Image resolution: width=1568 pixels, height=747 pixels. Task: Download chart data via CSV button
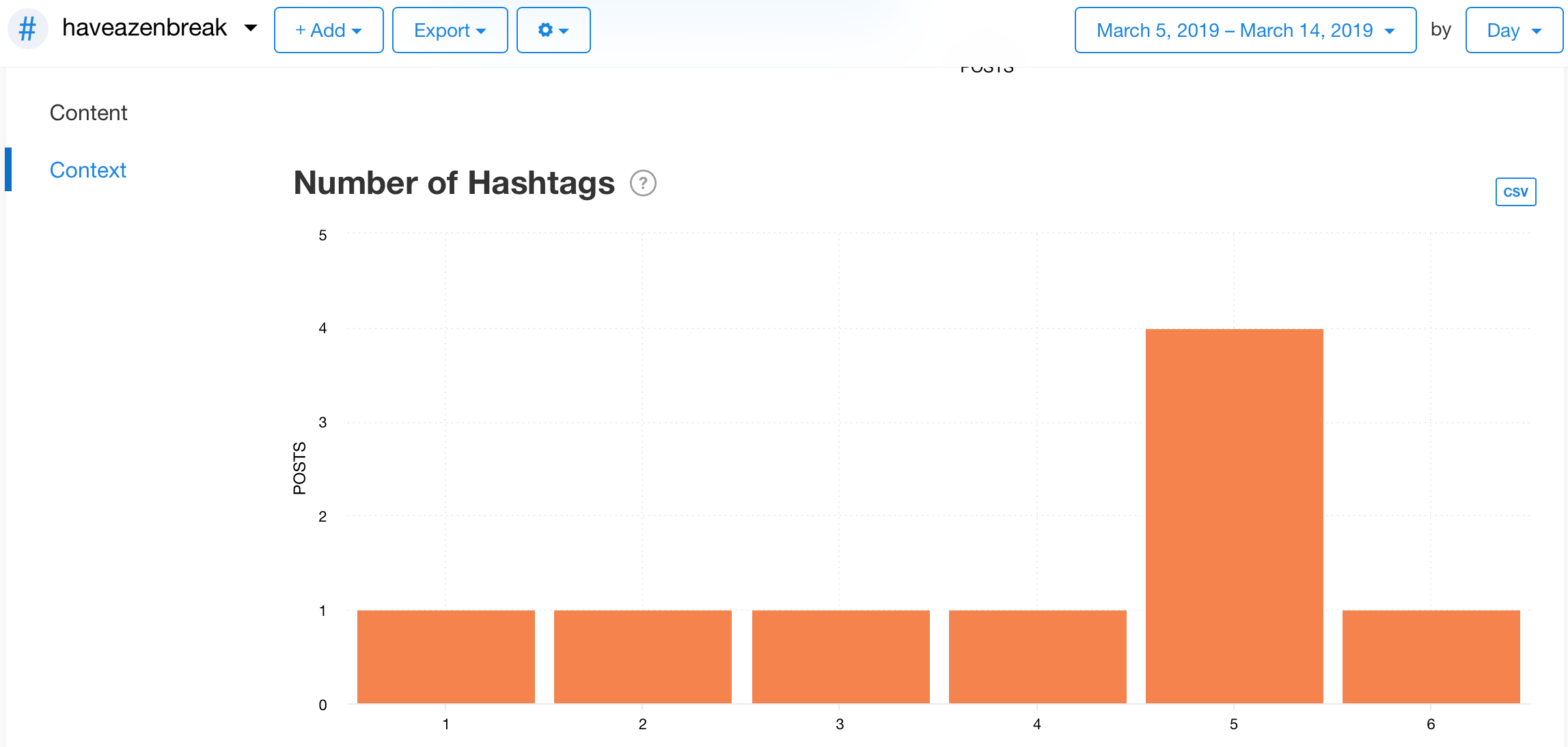point(1515,192)
